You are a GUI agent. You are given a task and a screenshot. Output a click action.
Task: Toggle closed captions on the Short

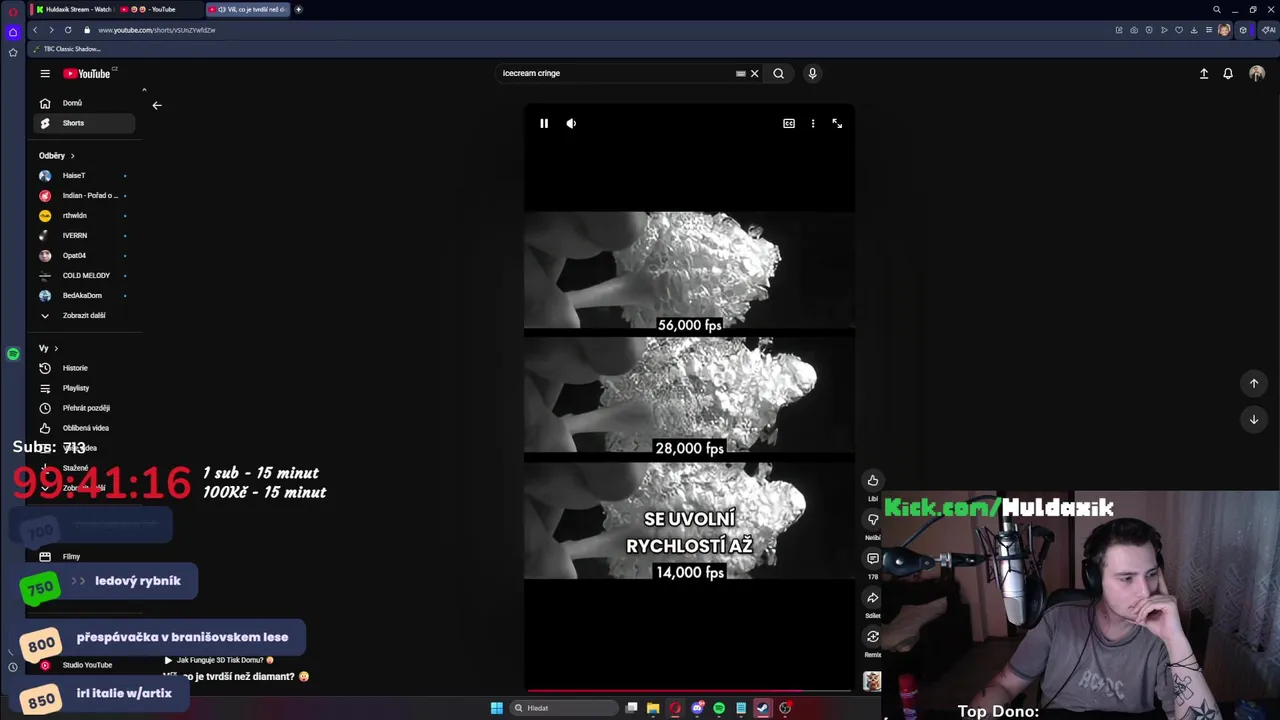pyautogui.click(x=789, y=123)
